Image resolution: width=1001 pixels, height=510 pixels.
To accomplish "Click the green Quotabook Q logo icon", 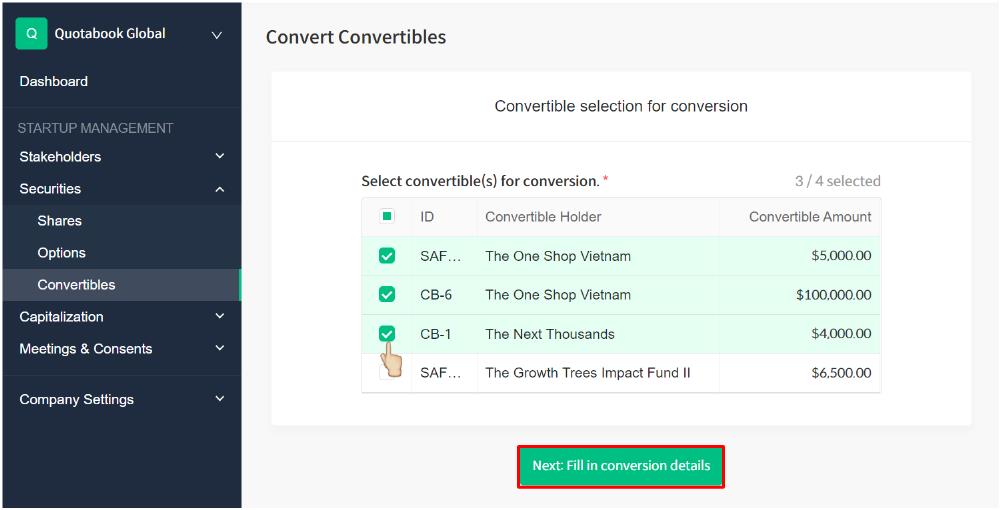I will point(31,34).
